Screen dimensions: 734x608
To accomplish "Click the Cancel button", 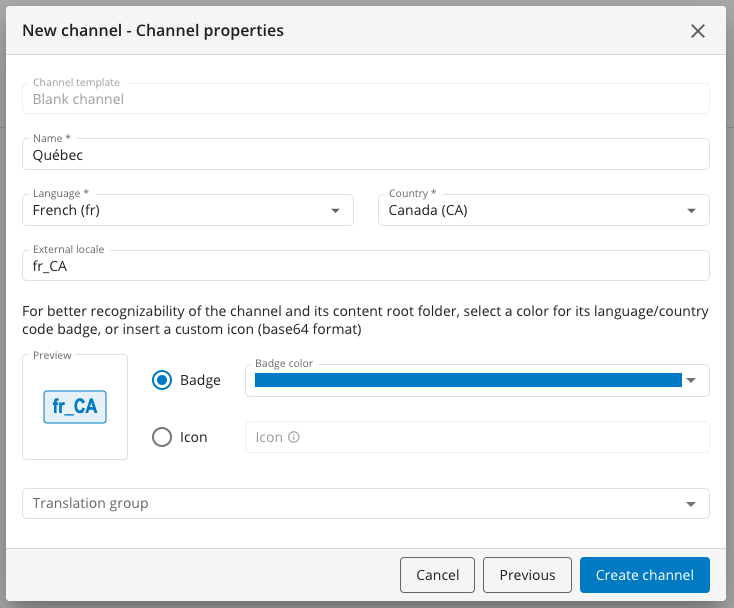I will (437, 575).
